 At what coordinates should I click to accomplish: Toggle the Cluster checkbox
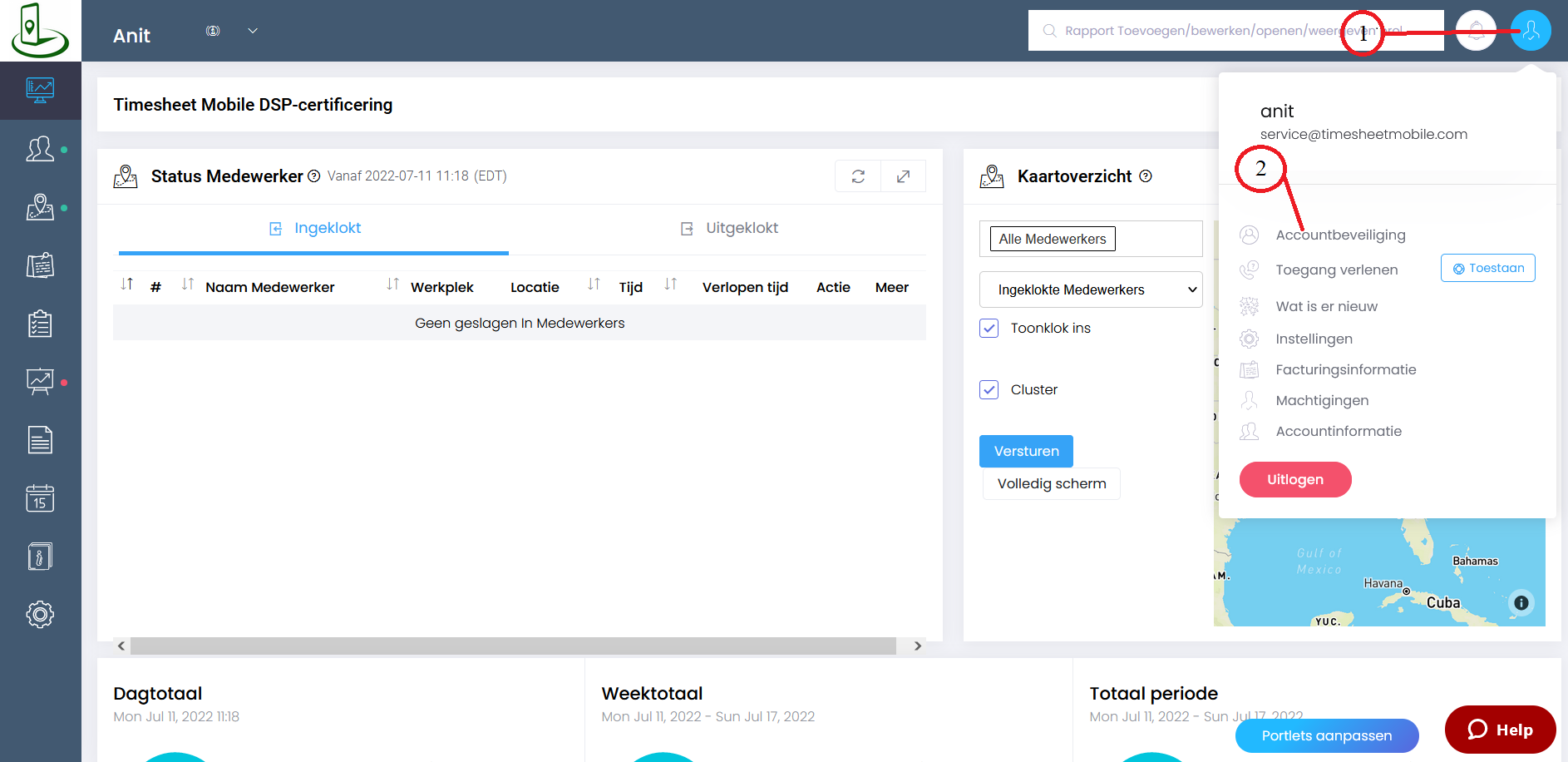[x=989, y=389]
